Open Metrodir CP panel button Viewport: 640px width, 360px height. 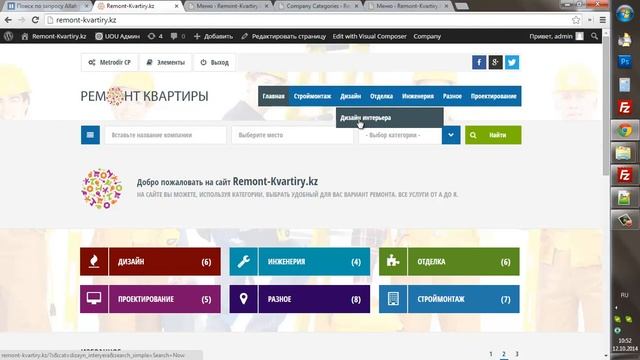(x=109, y=62)
